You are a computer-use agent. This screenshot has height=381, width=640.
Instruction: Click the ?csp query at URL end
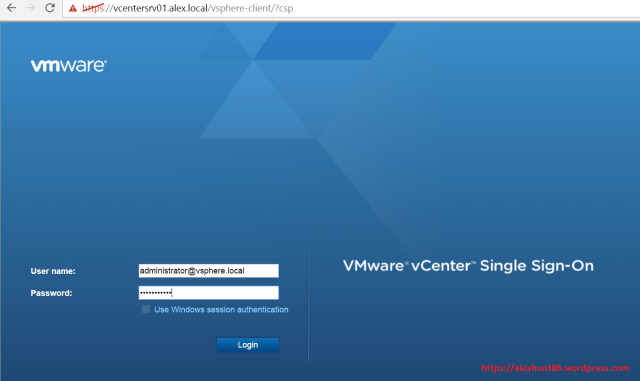(x=284, y=8)
